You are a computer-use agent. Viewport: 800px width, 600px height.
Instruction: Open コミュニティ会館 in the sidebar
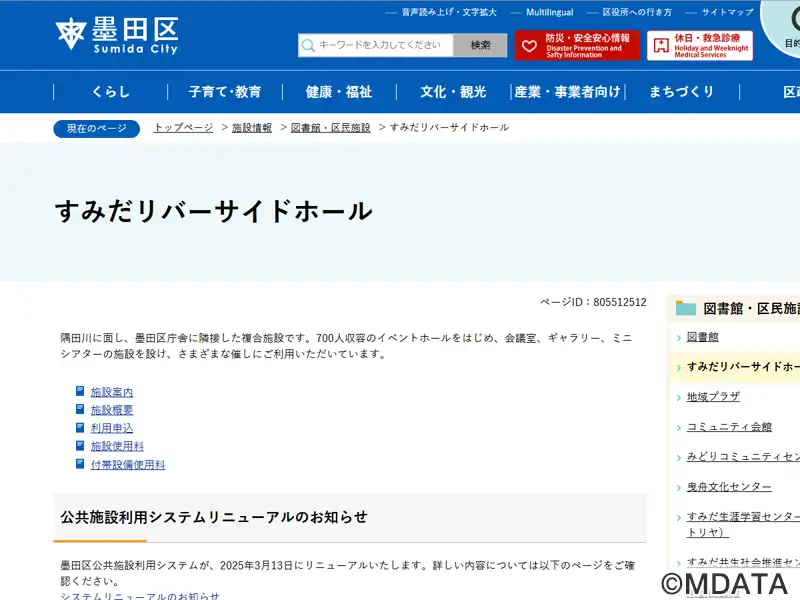(729, 427)
